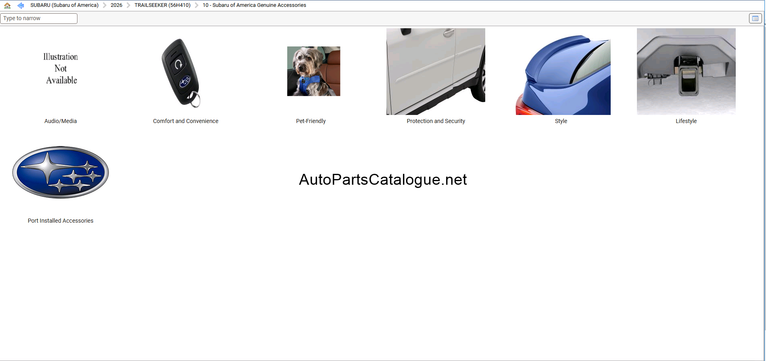
Task: Open the Lifestyle hitch thumbnail
Action: click(686, 71)
